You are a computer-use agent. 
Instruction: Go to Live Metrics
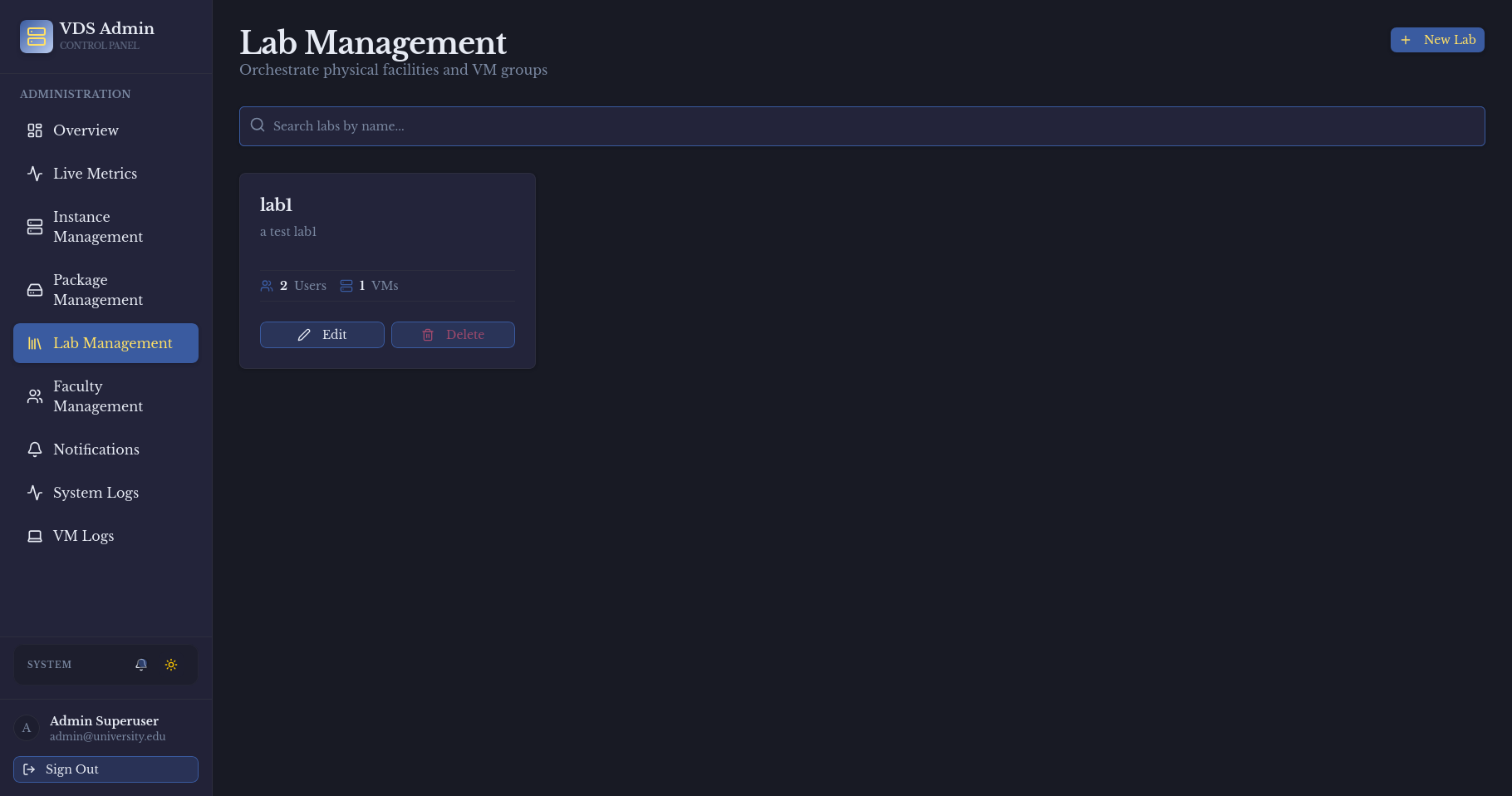click(x=106, y=174)
